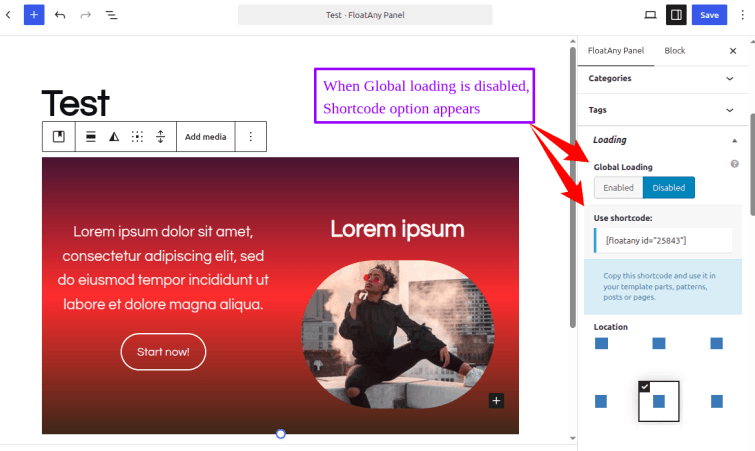The width and height of the screenshot is (755, 451).
Task: Set Global Loading to Enabled
Action: coord(618,188)
